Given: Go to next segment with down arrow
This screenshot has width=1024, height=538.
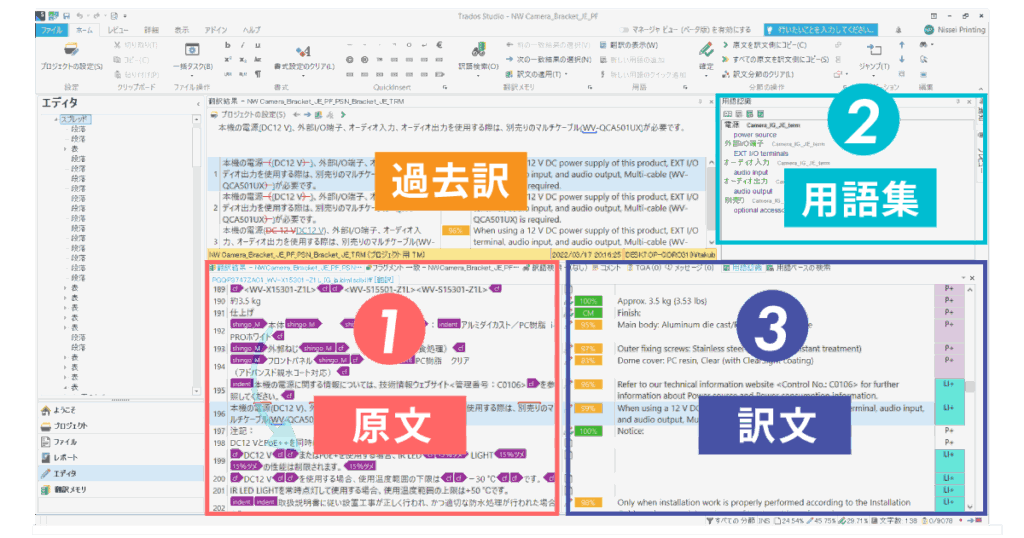Looking at the screenshot, I should tap(902, 59).
